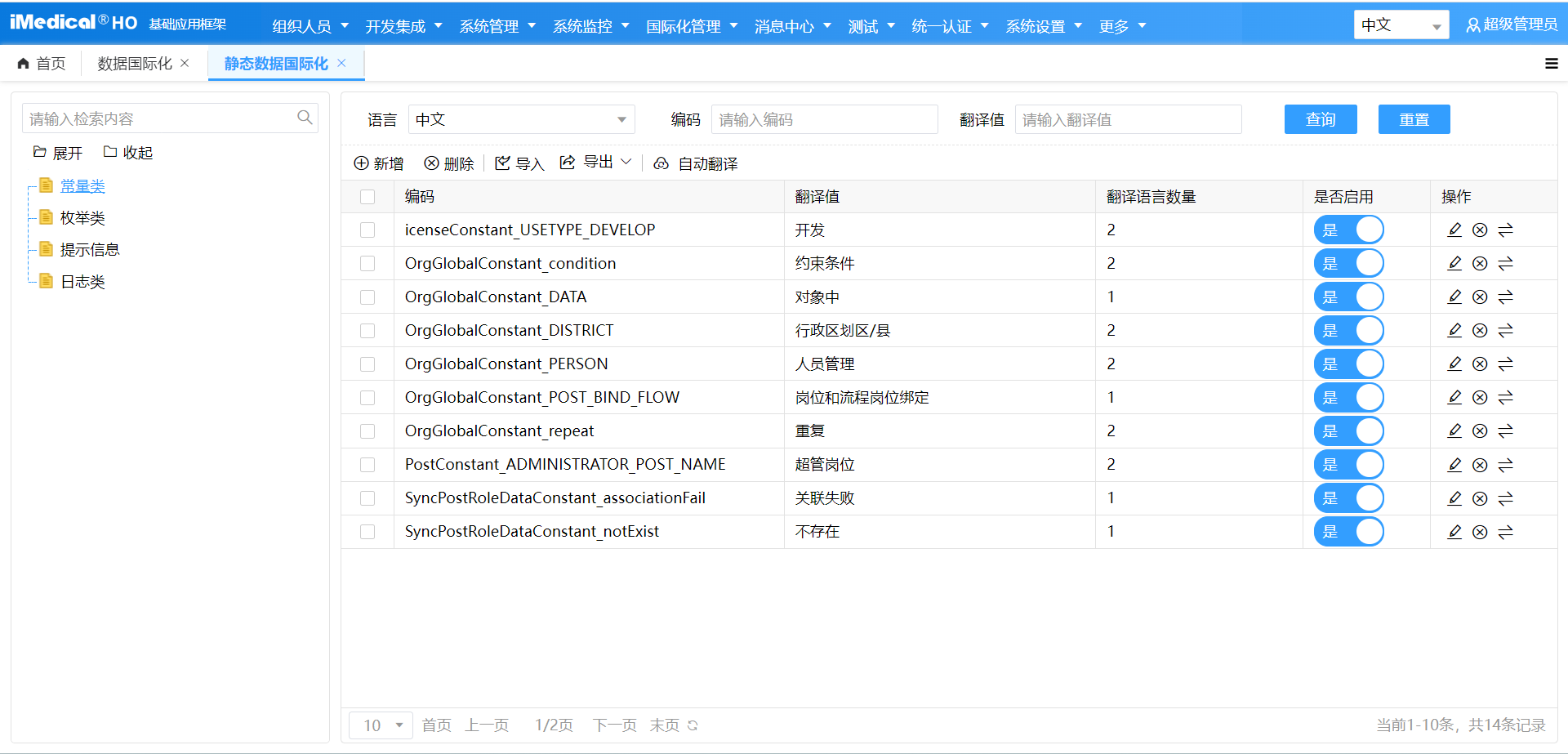
Task: Click the 删除 delete toolbar button
Action: click(449, 163)
